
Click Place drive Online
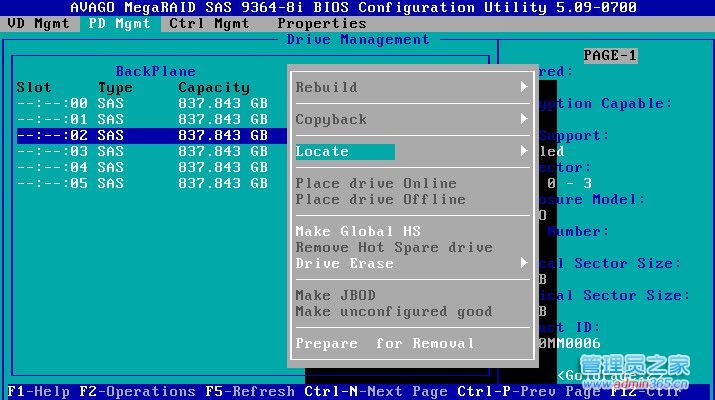coord(376,183)
